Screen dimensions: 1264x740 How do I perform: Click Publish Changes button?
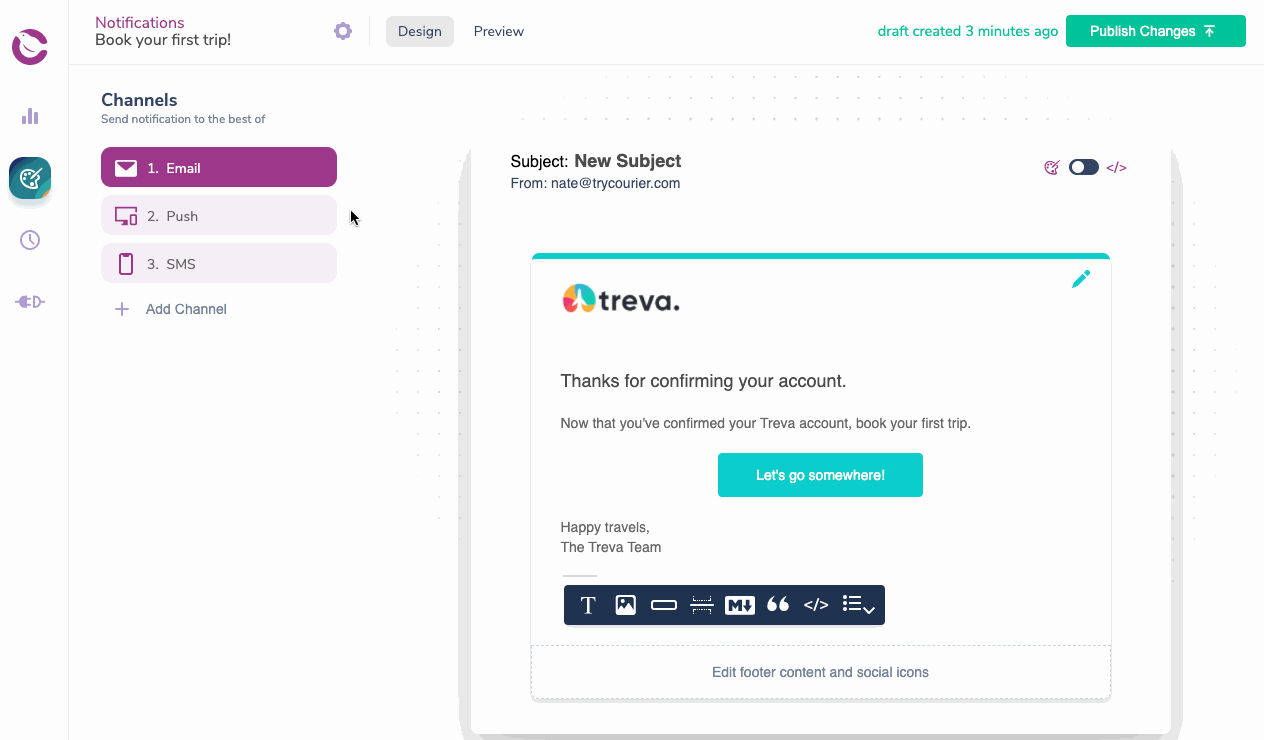click(x=1156, y=31)
